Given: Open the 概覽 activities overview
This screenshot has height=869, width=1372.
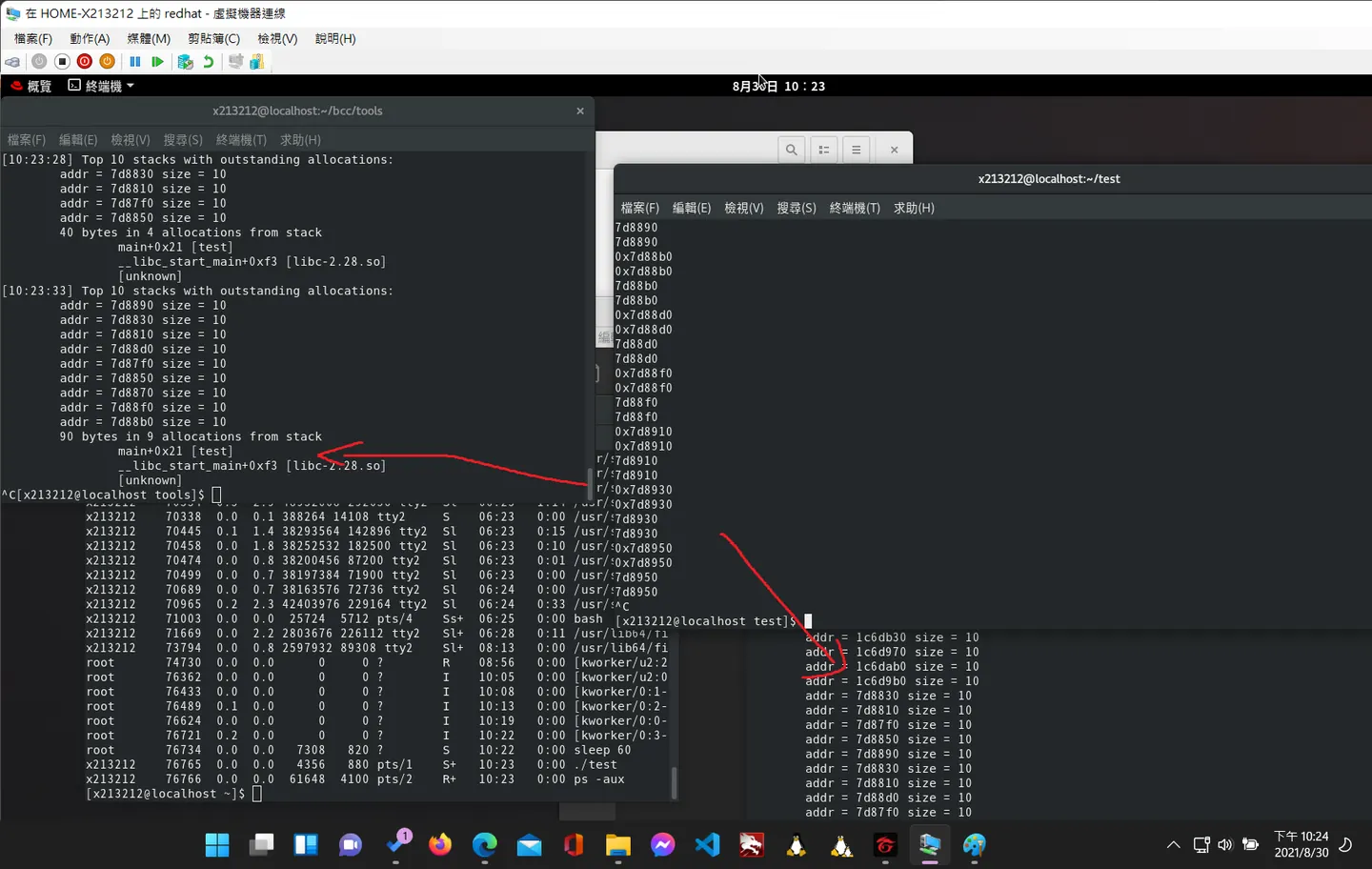Looking at the screenshot, I should tap(31, 86).
